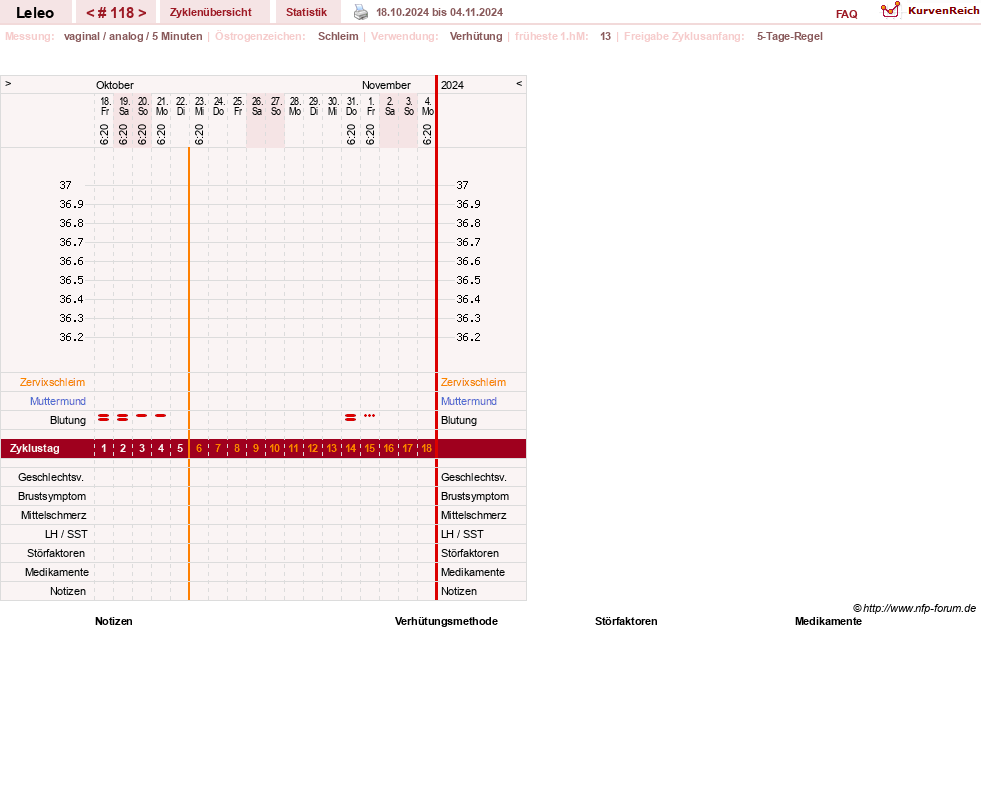Image resolution: width=981 pixels, height=800 pixels.
Task: Click the 5-Tage-Regel setting value
Action: click(790, 36)
